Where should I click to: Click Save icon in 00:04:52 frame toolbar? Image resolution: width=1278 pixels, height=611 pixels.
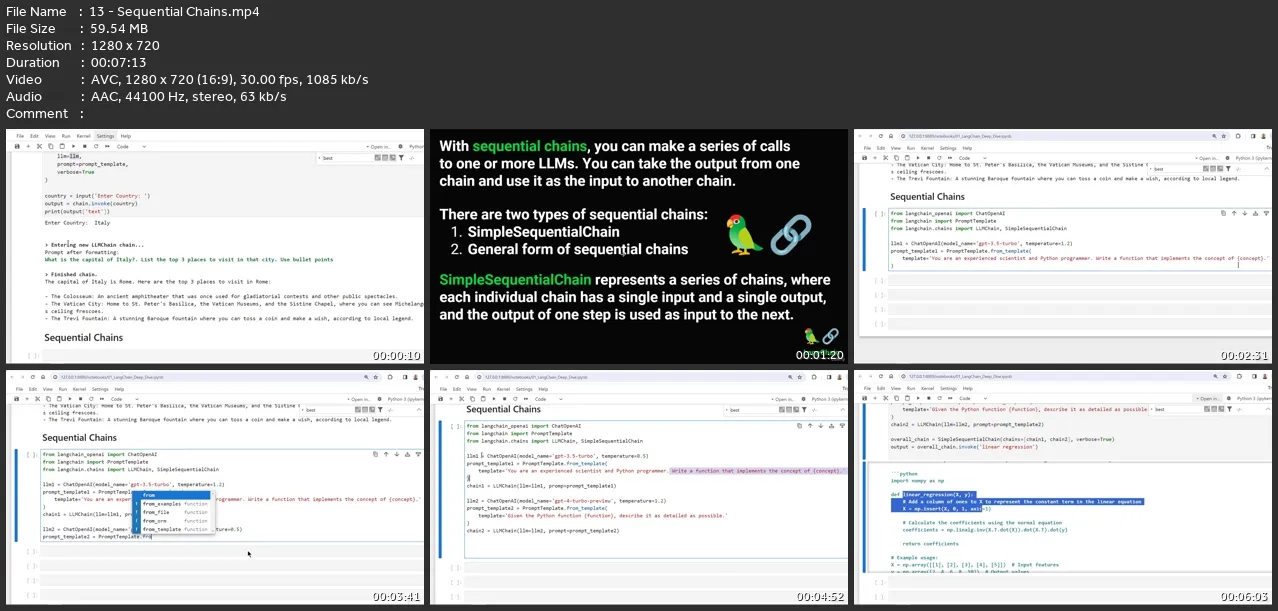pos(441,399)
